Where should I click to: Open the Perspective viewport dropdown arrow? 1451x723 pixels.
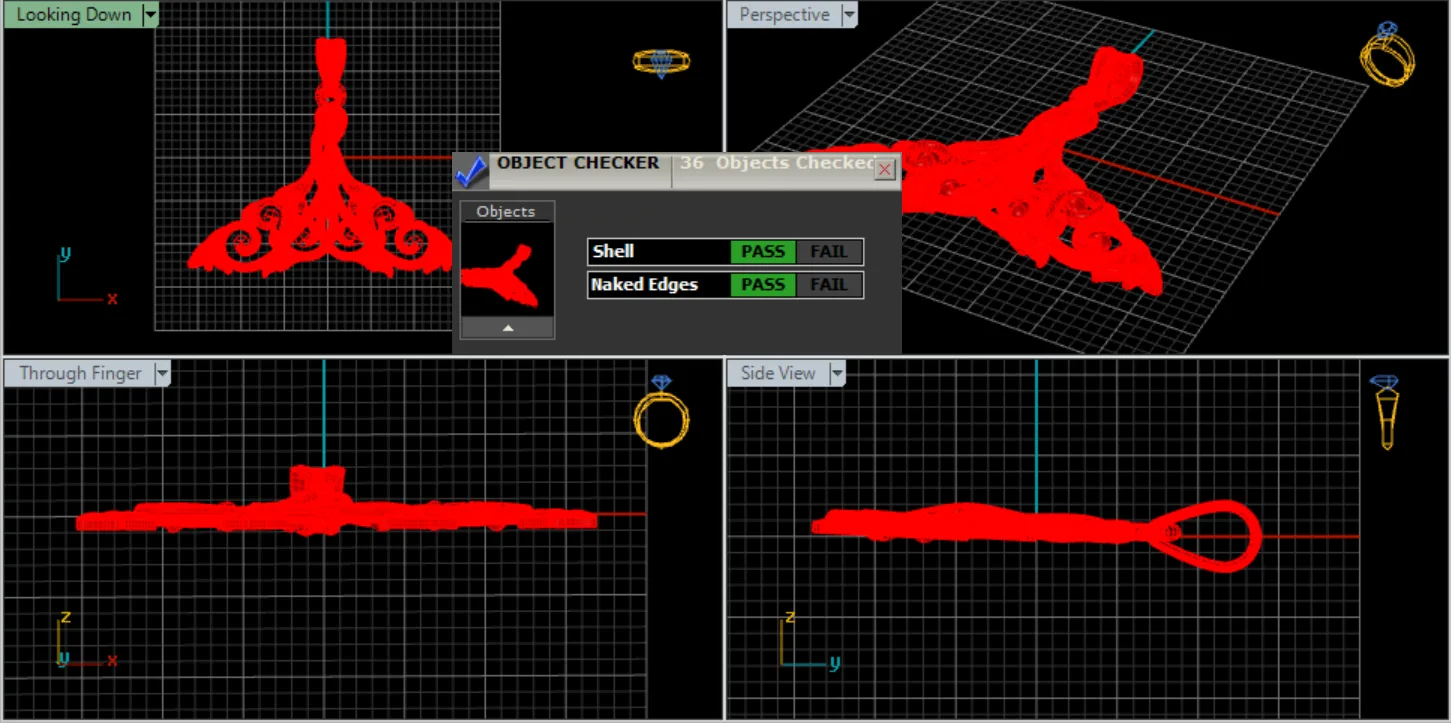(x=849, y=15)
